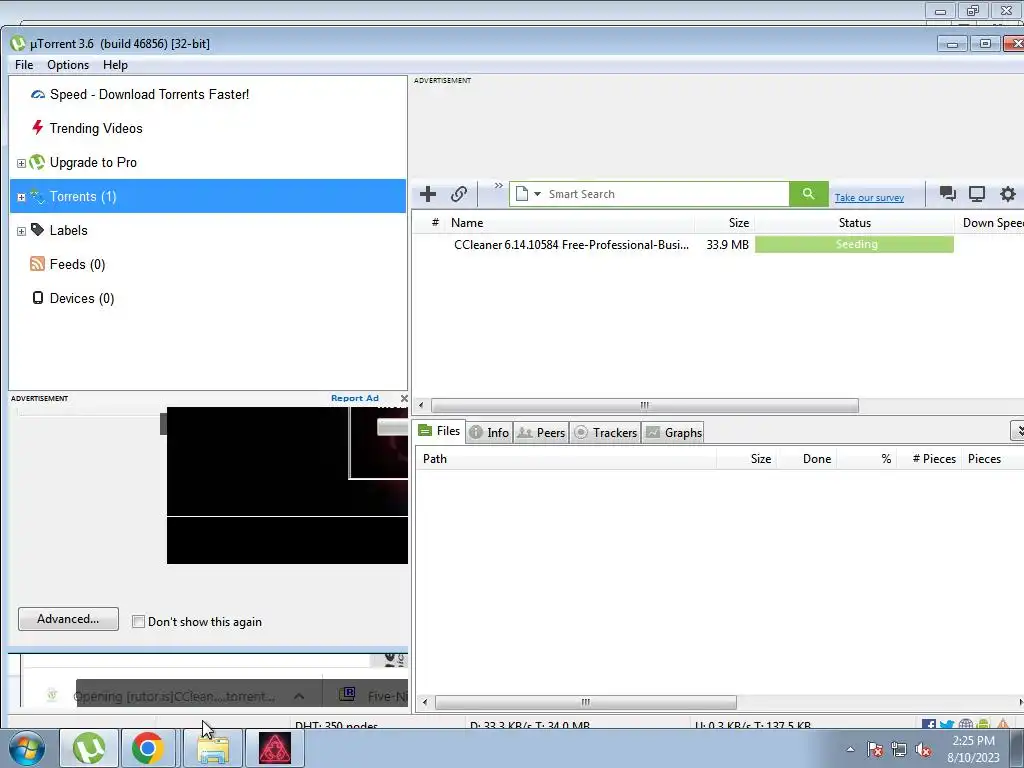Click the Take our survey link
Screen dimensions: 1024x768
point(869,197)
